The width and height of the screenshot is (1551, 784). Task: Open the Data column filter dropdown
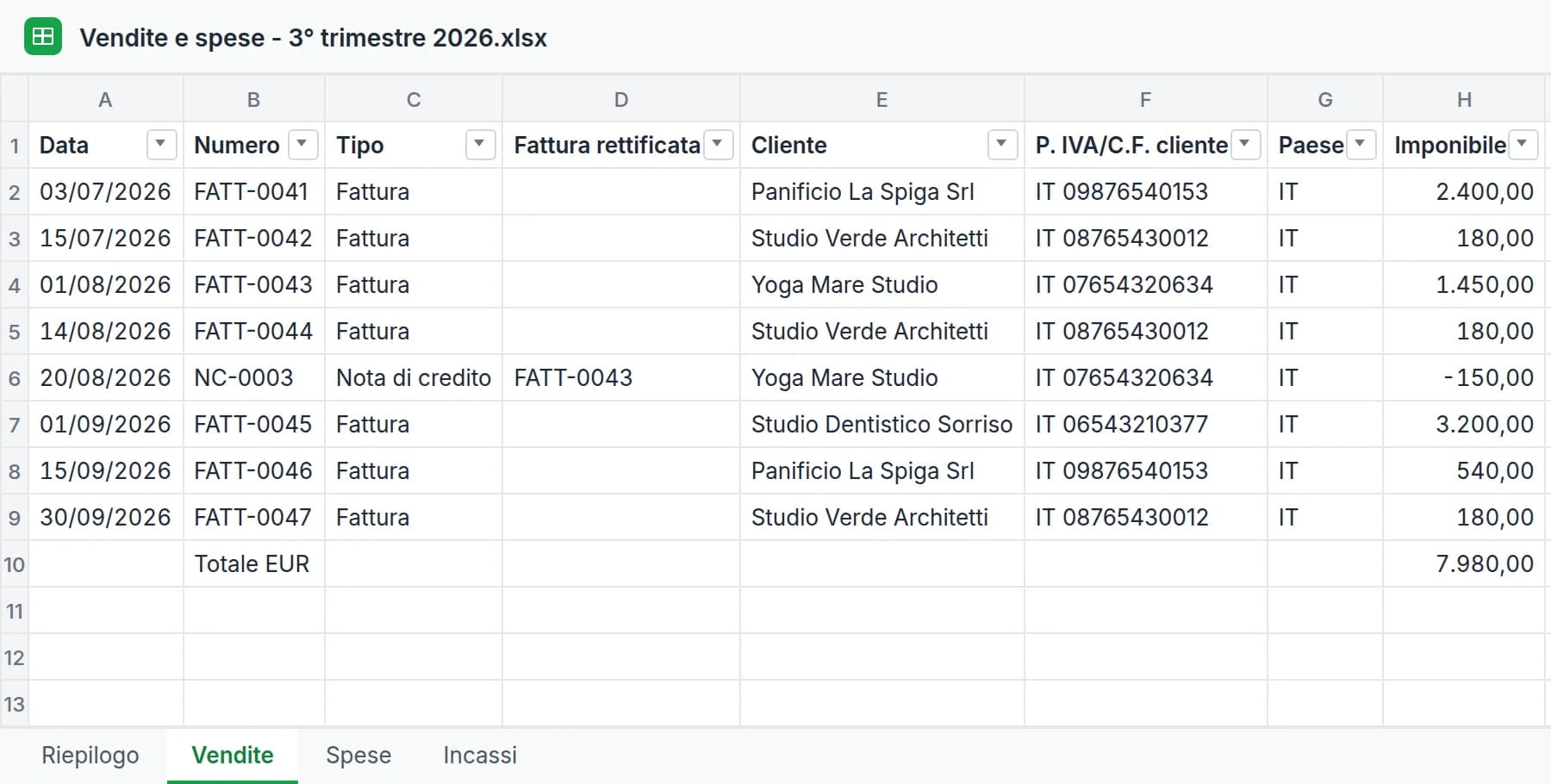click(161, 144)
